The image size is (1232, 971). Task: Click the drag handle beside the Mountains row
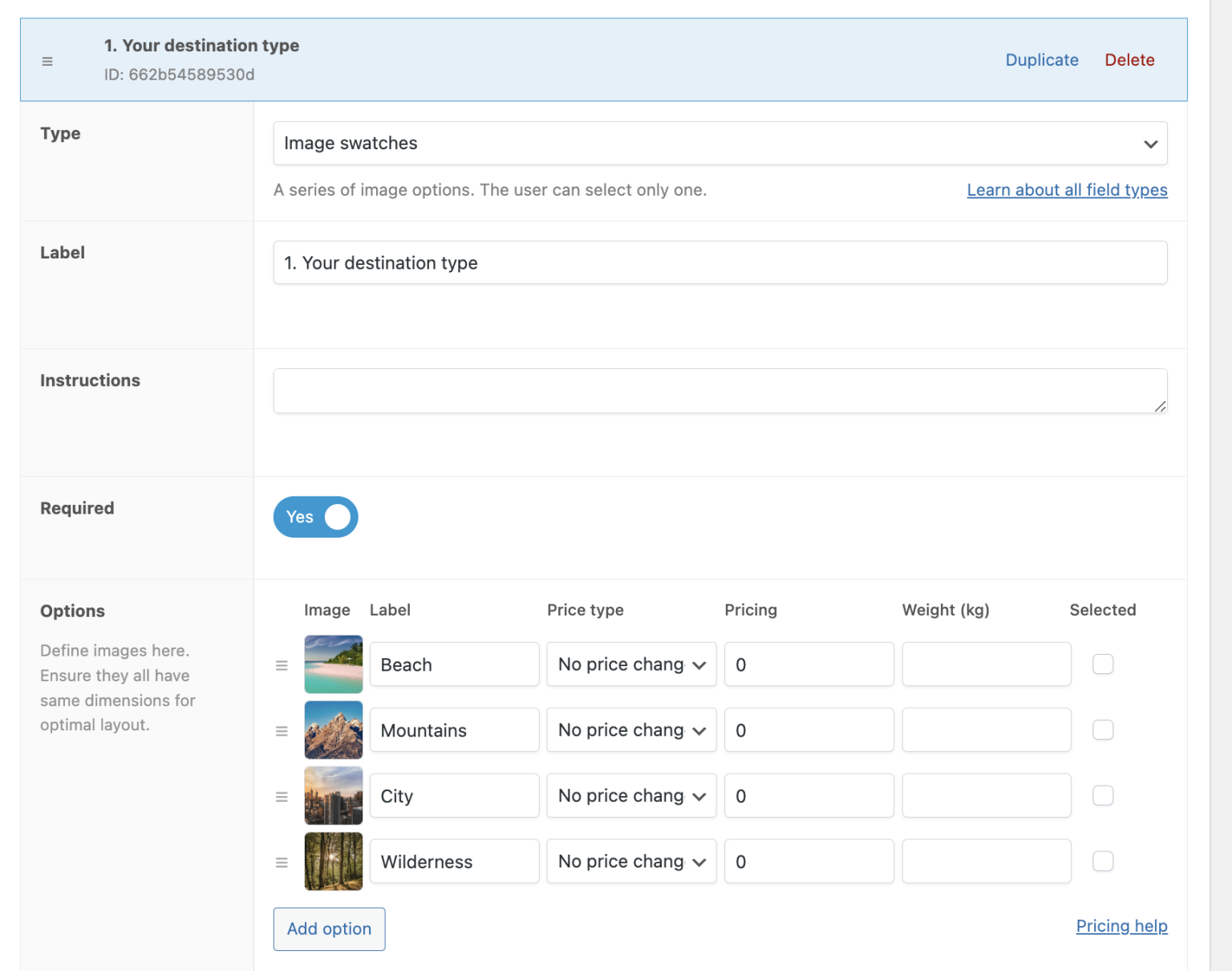(282, 729)
